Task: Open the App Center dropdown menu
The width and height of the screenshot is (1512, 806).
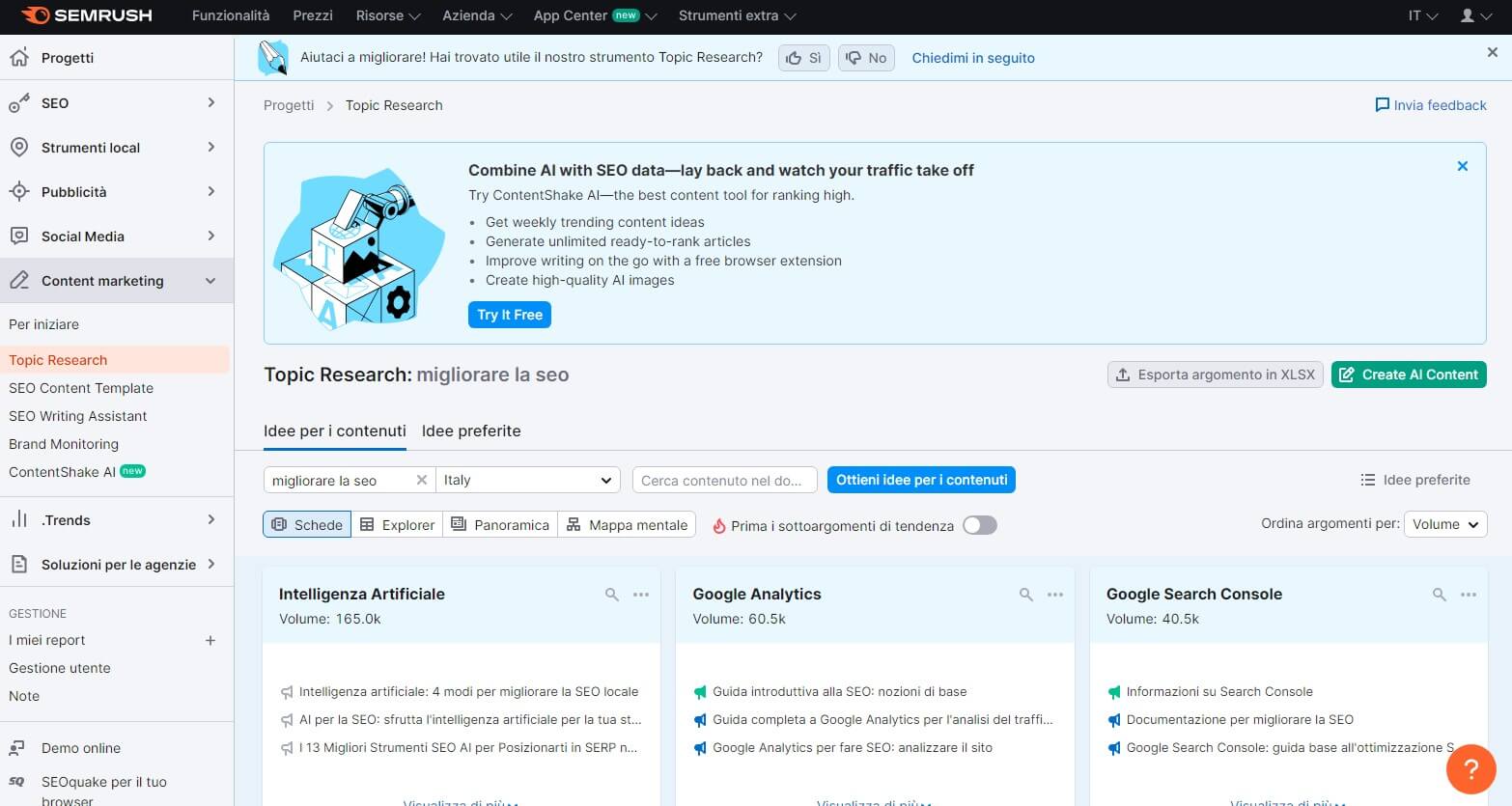Action: (595, 15)
